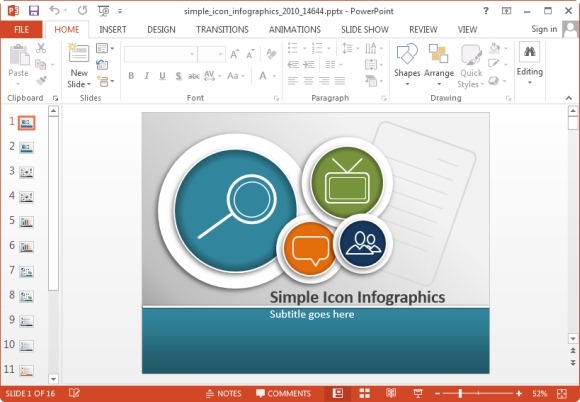Switch to the ANIMATIONS tab

pyautogui.click(x=295, y=30)
